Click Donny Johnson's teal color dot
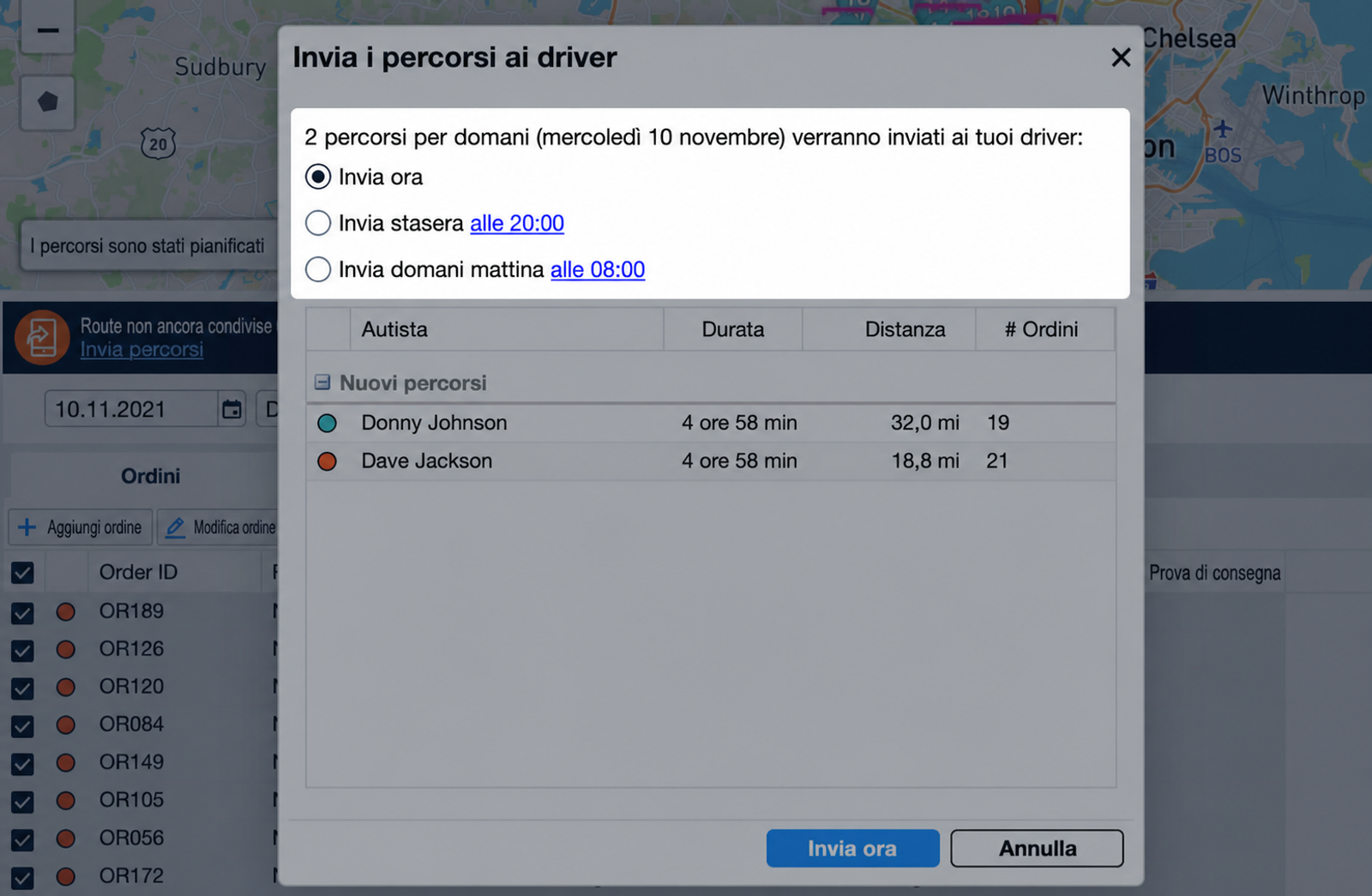The height and width of the screenshot is (896, 1372). pyautogui.click(x=327, y=423)
